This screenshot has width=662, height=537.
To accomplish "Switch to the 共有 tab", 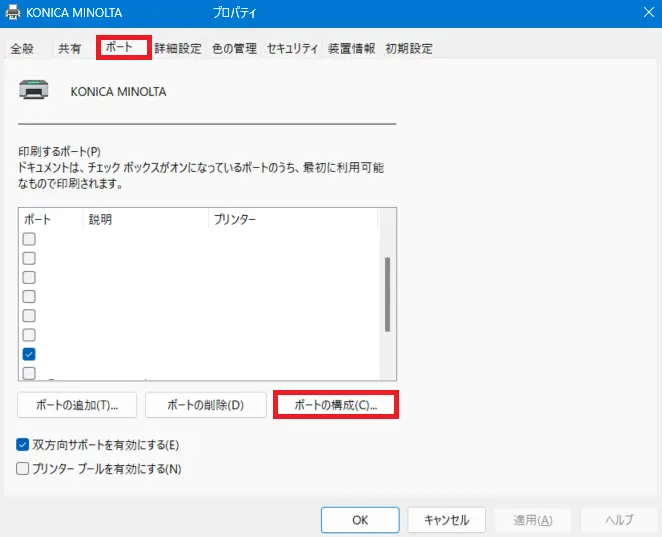I will point(70,48).
